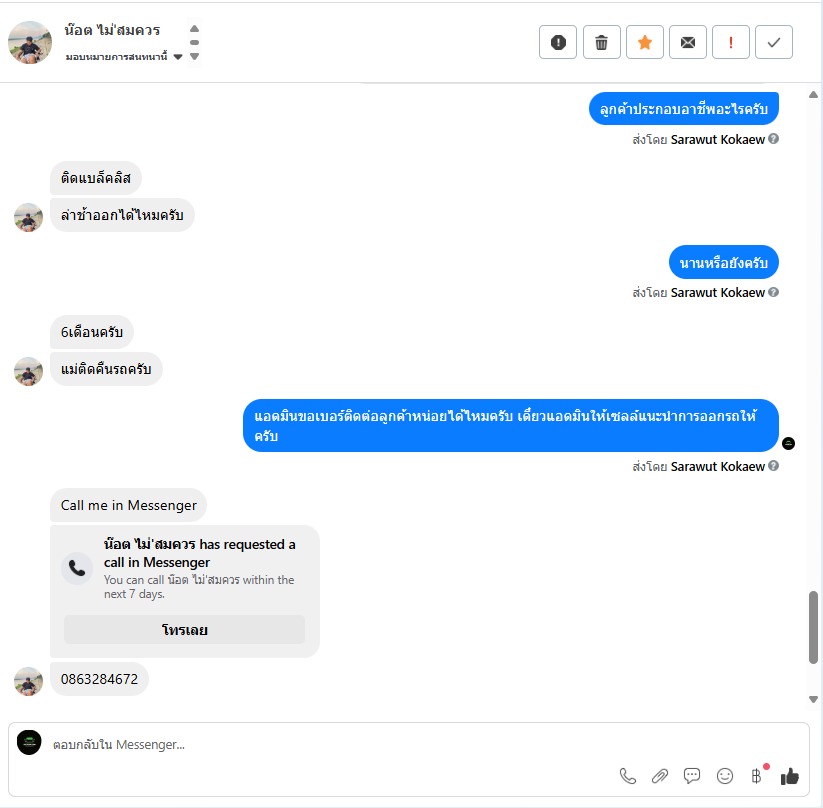Screen dimensions: 823x808
Task: Mark conversation as done with the checkmark
Action: [x=774, y=42]
